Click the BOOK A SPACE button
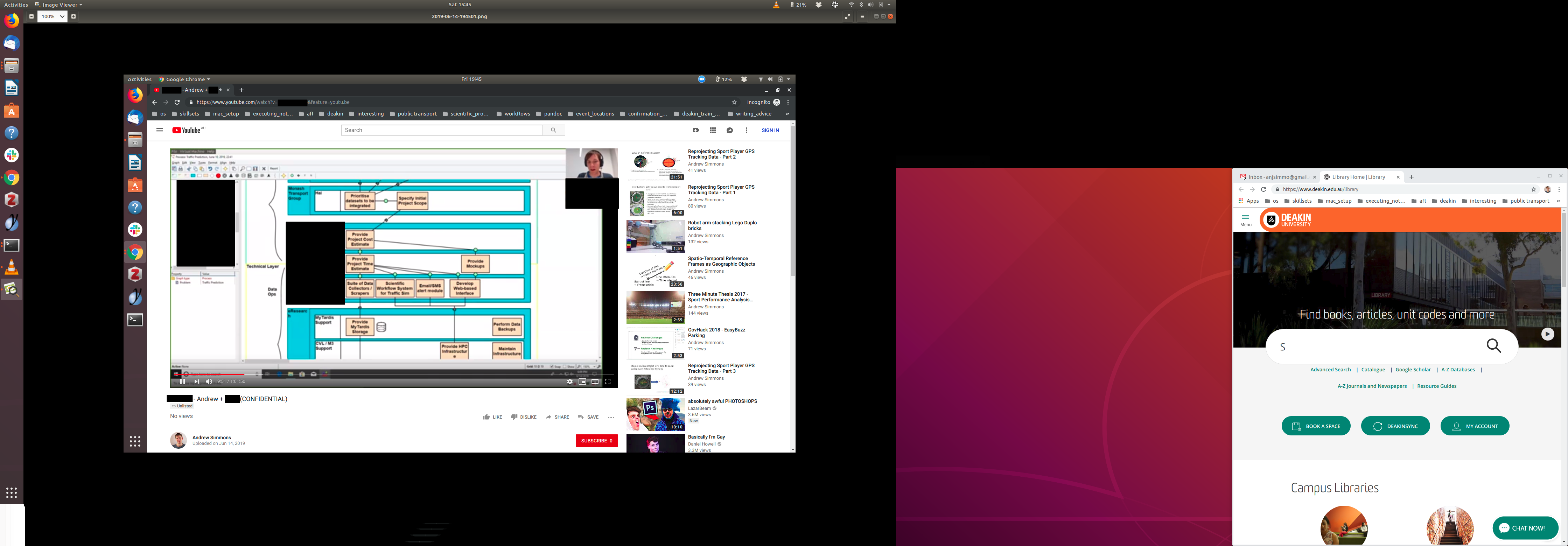This screenshot has height=546, width=1568. [1315, 426]
